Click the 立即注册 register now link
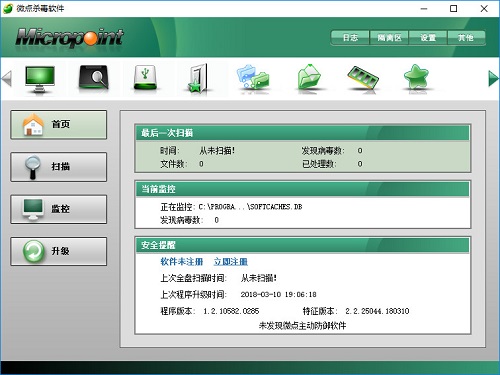The height and width of the screenshot is (375, 500). point(231,262)
